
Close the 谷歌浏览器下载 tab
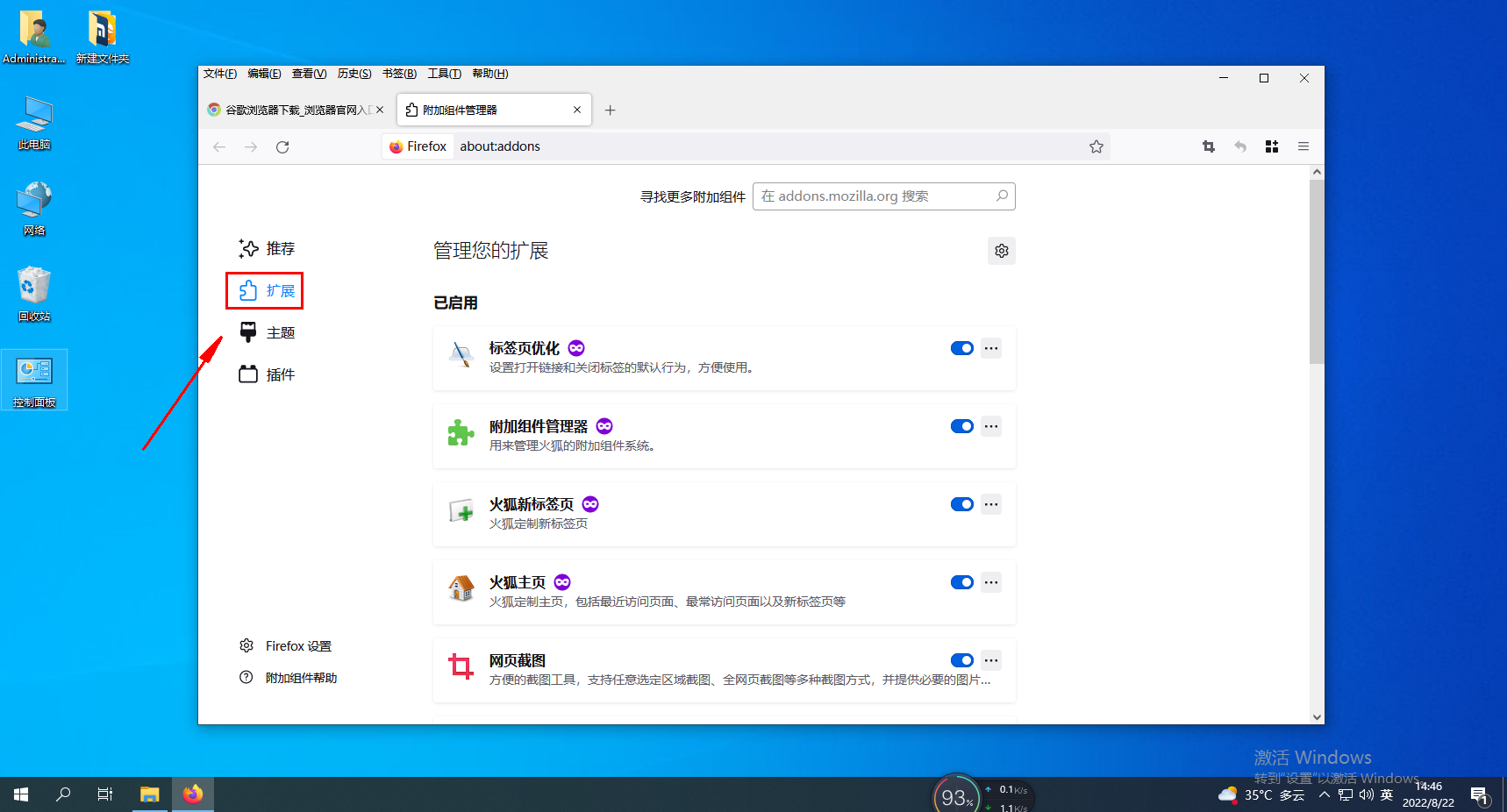coord(380,110)
